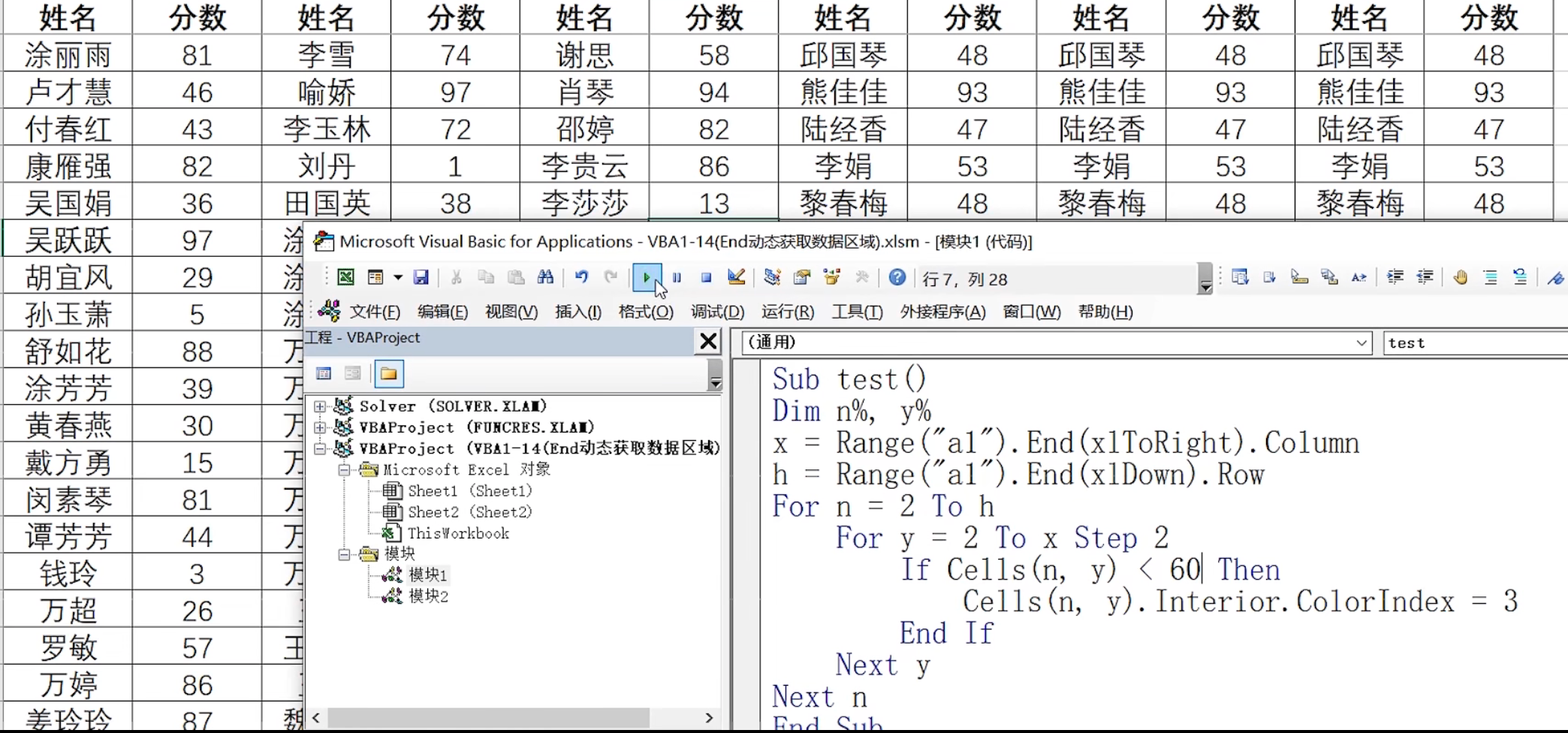The width and height of the screenshot is (1568, 733).
Task: Open the Object Browser icon
Action: (x=832, y=277)
